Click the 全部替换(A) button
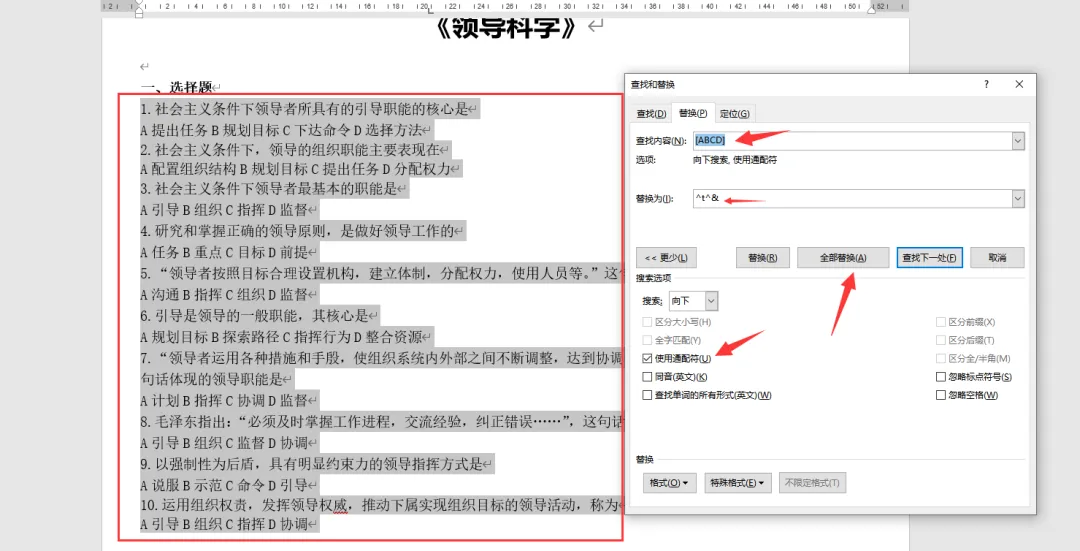This screenshot has width=1080, height=551. (x=843, y=258)
